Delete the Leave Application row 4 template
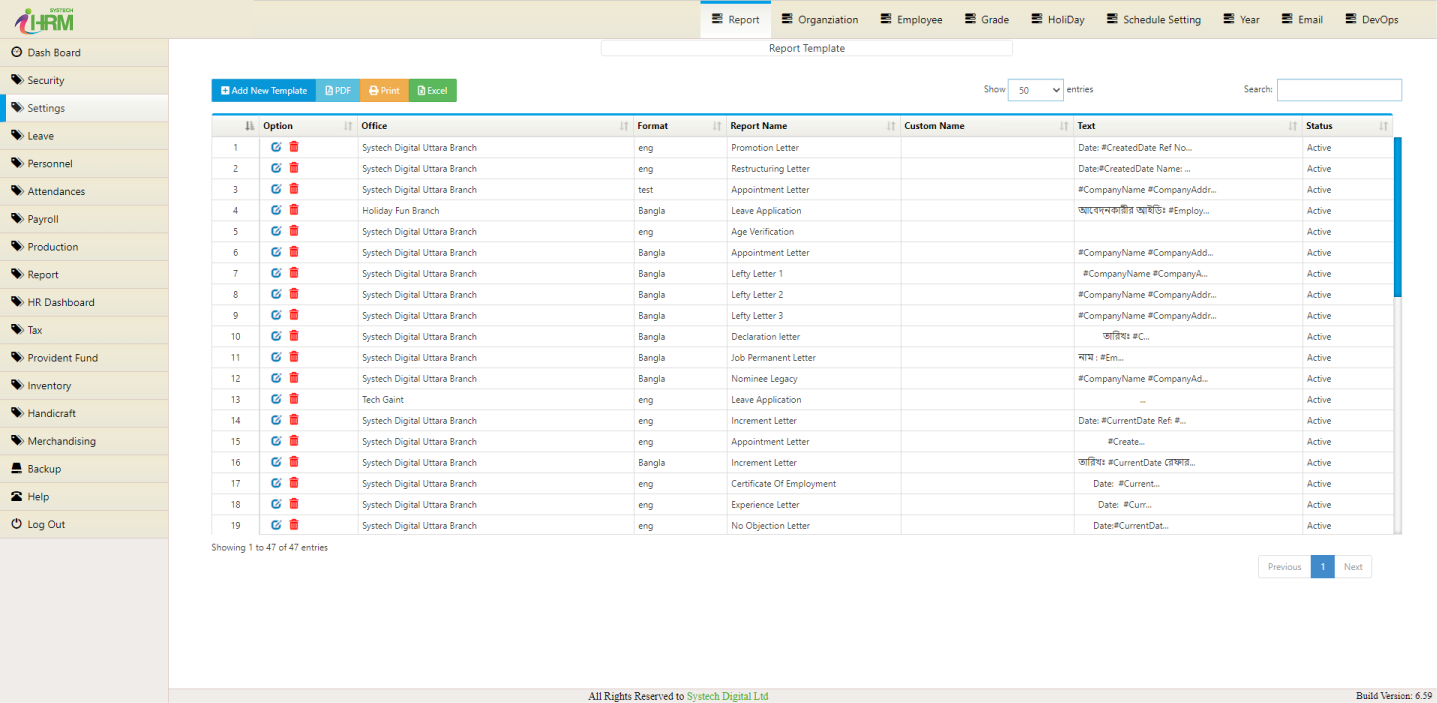The height and width of the screenshot is (703, 1437). 294,210
